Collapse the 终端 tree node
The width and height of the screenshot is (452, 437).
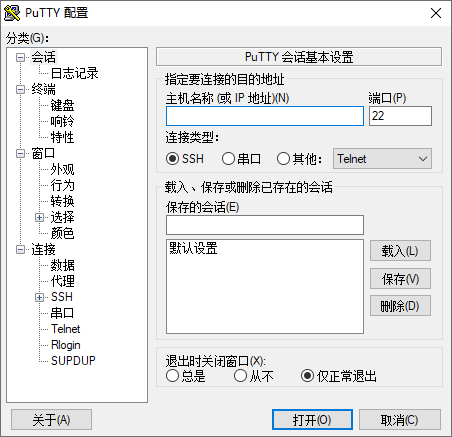click(21, 89)
